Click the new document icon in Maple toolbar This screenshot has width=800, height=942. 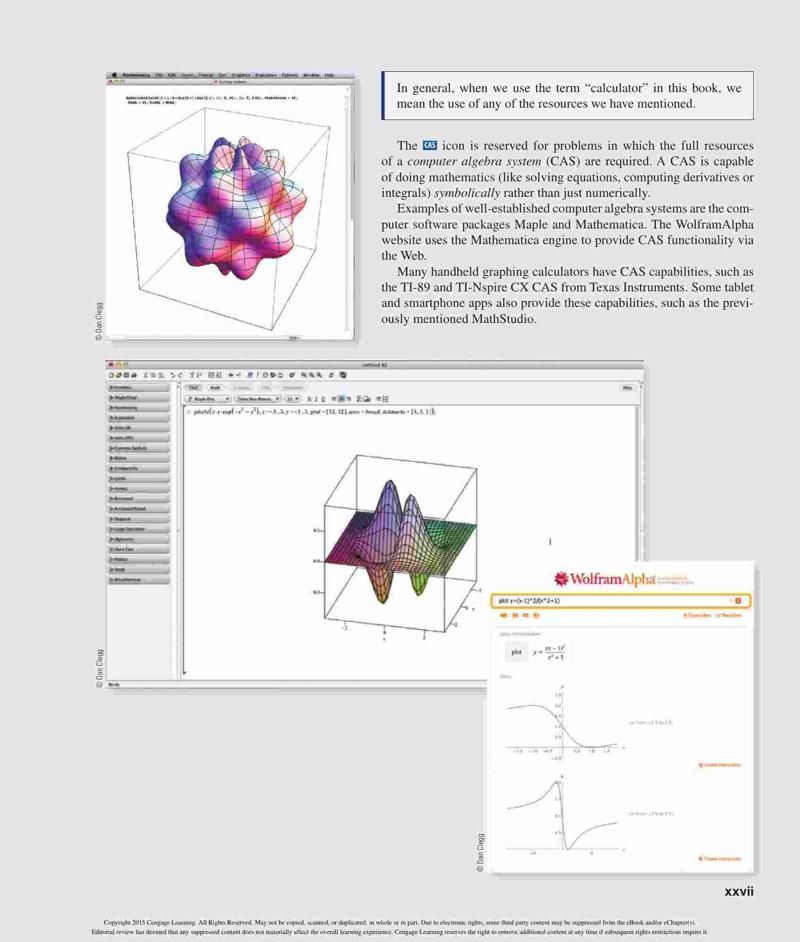click(x=112, y=375)
